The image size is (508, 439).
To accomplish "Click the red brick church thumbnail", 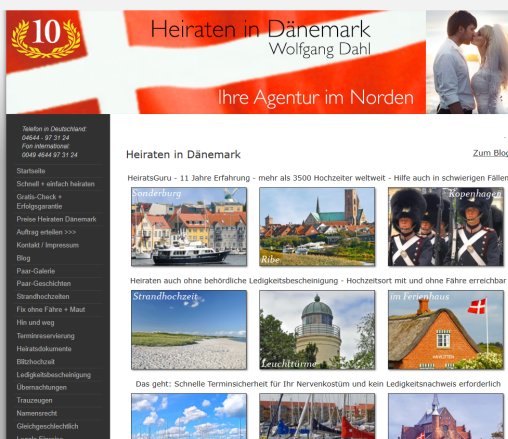I will coord(446,416).
